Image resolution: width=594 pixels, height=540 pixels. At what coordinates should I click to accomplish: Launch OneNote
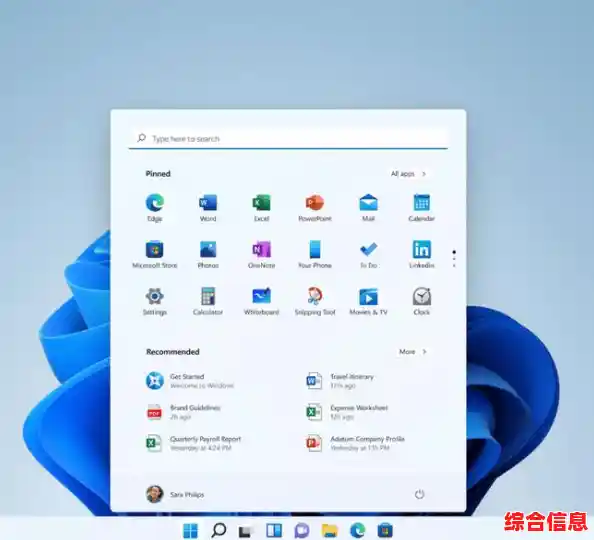click(x=261, y=255)
